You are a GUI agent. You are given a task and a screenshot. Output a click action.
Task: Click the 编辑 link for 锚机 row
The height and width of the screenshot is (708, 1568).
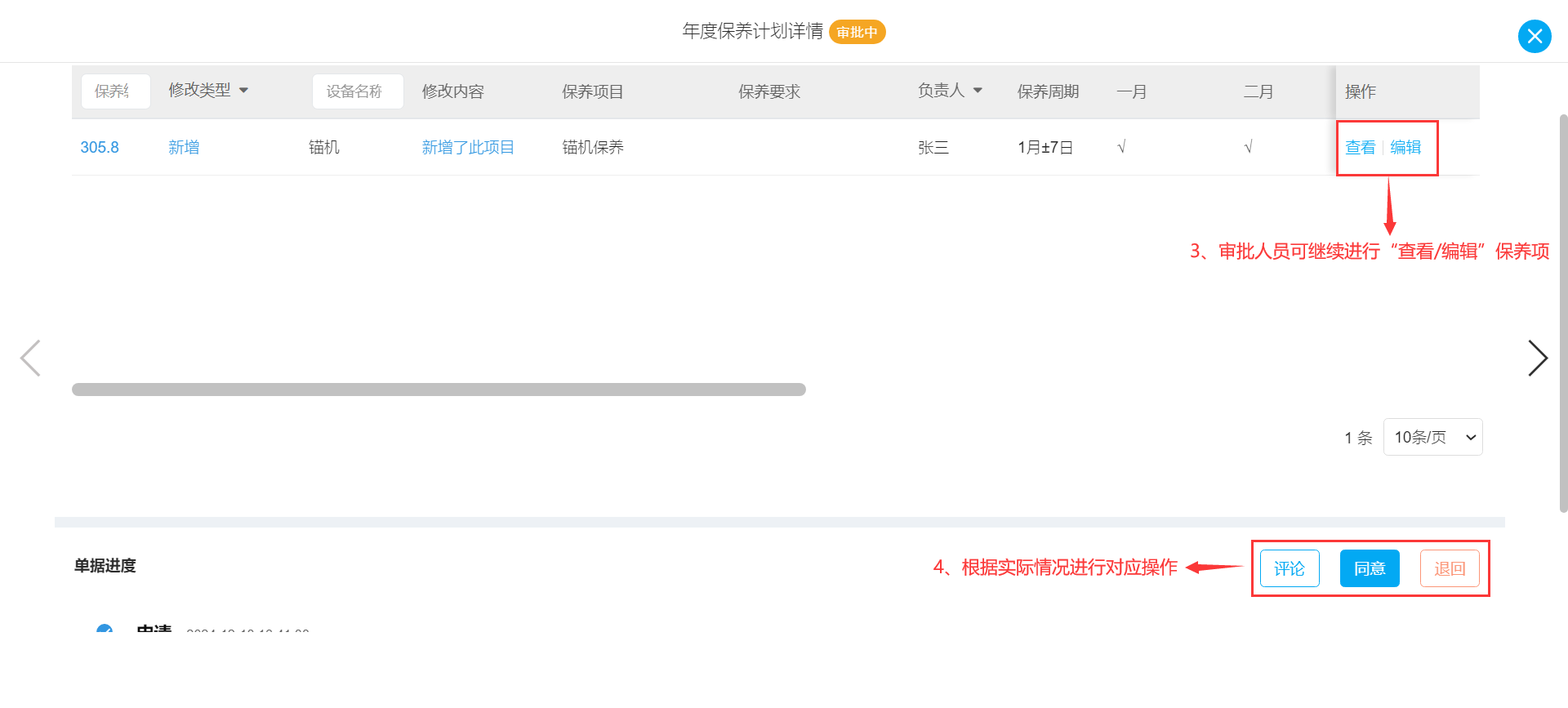(1405, 147)
